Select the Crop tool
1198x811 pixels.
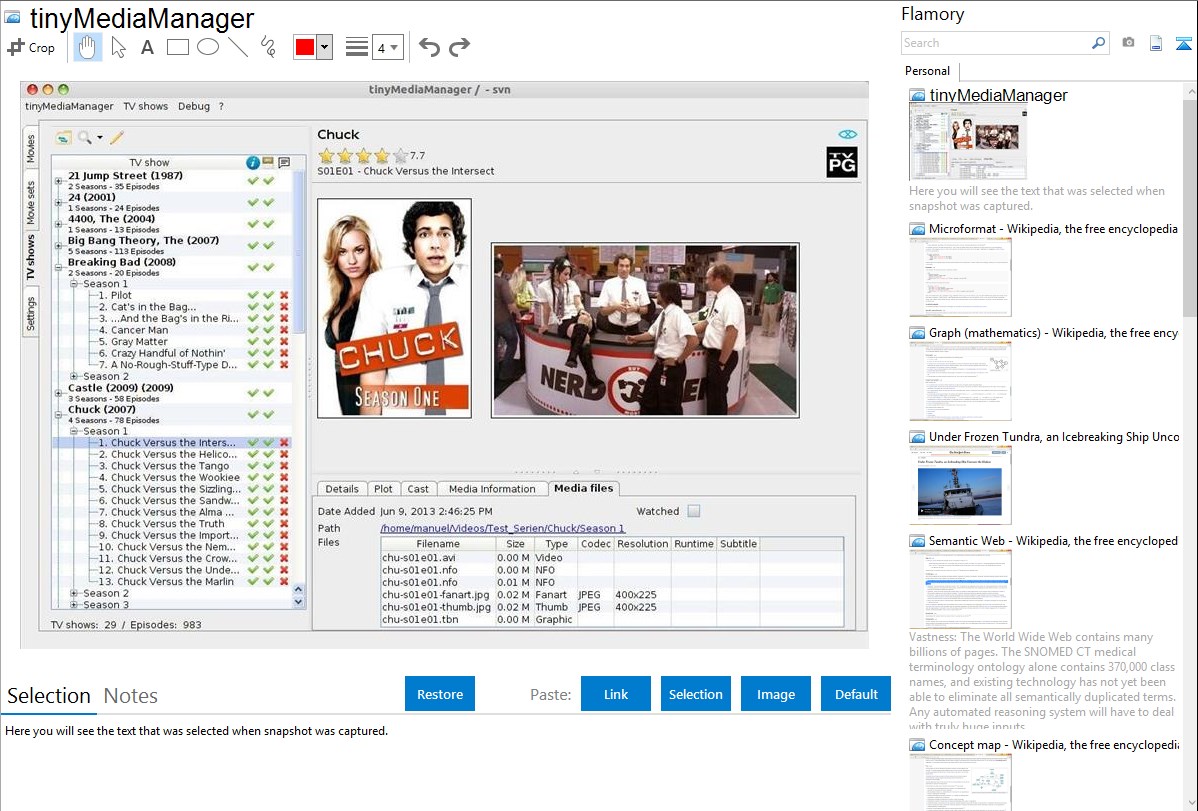point(31,47)
